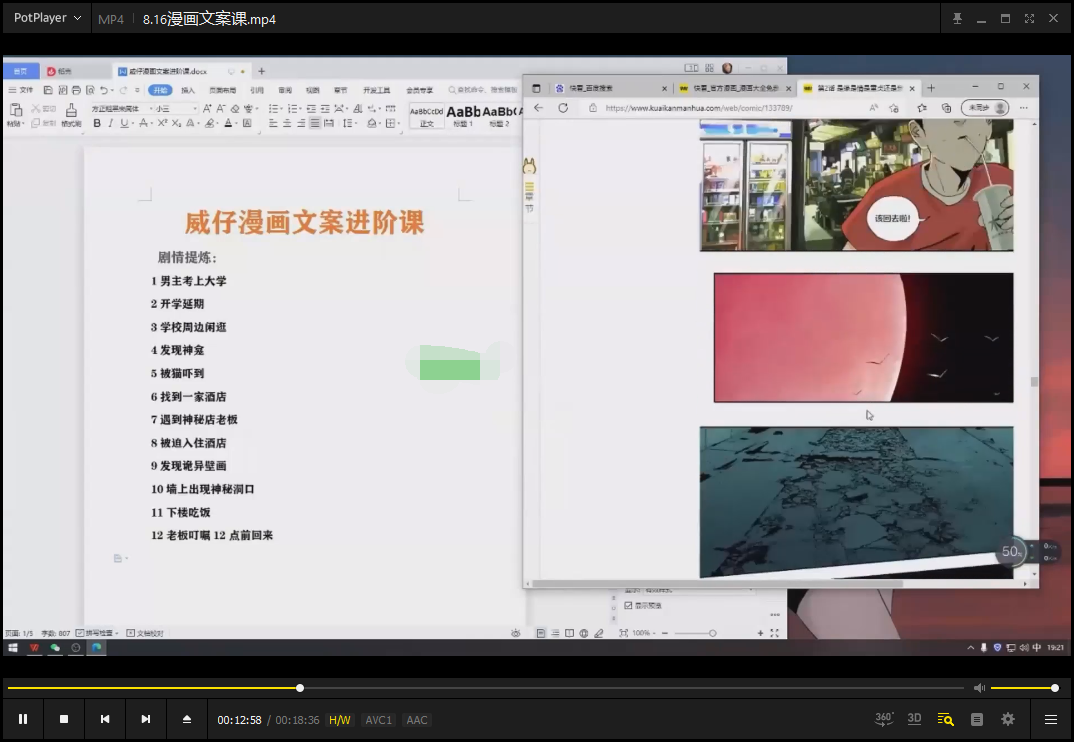Screen dimensions: 1074x742
Task: Click the WPS save icon
Action: (48, 90)
